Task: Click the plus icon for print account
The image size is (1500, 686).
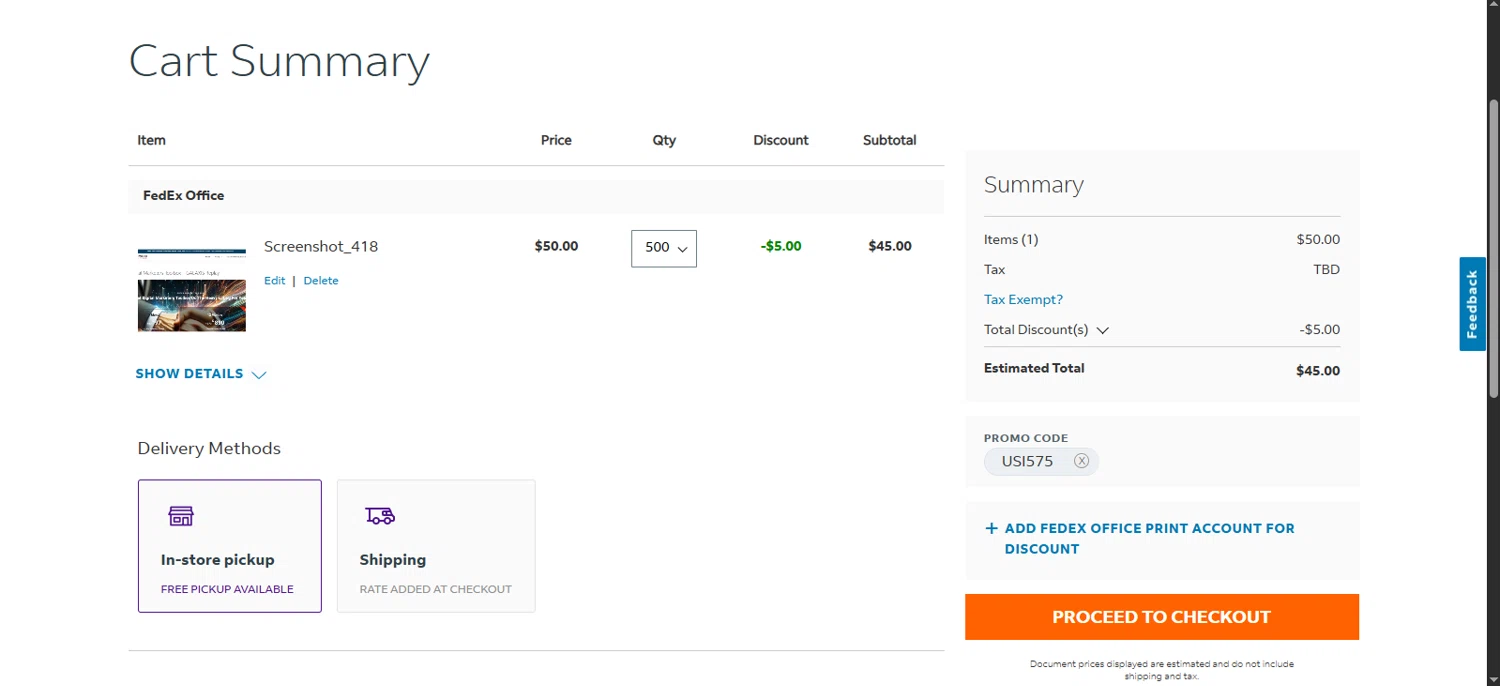Action: pos(991,529)
